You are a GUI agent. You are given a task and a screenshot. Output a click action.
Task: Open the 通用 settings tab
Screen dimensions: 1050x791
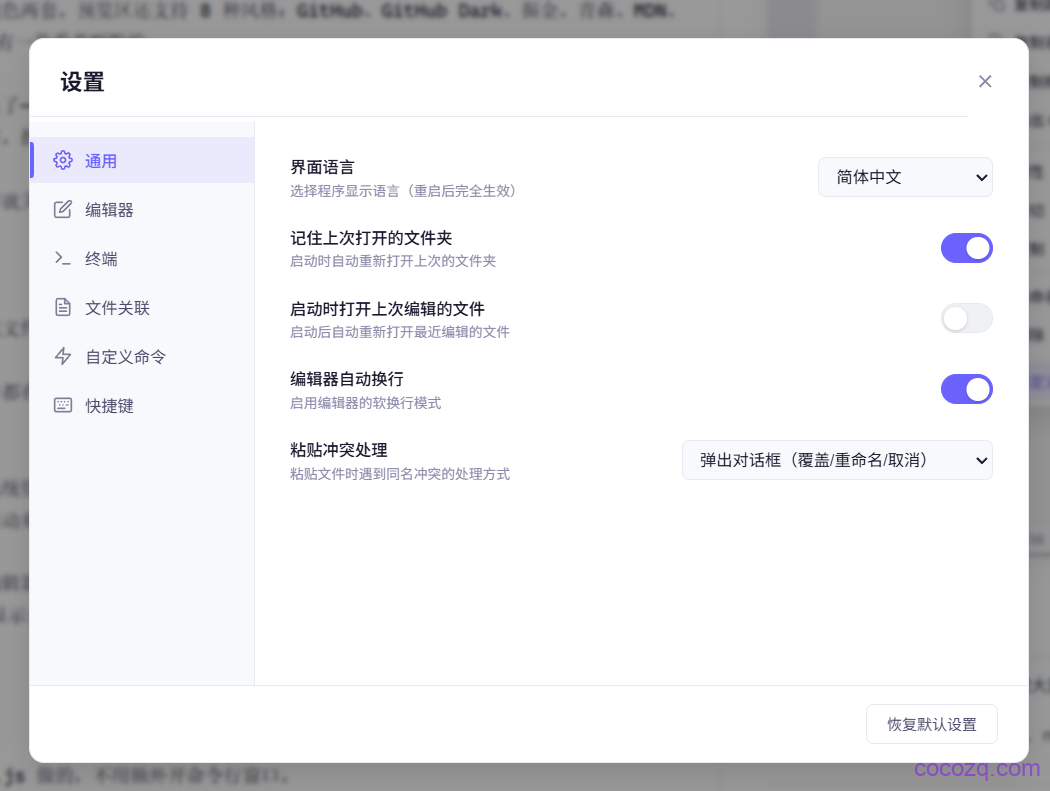point(142,160)
